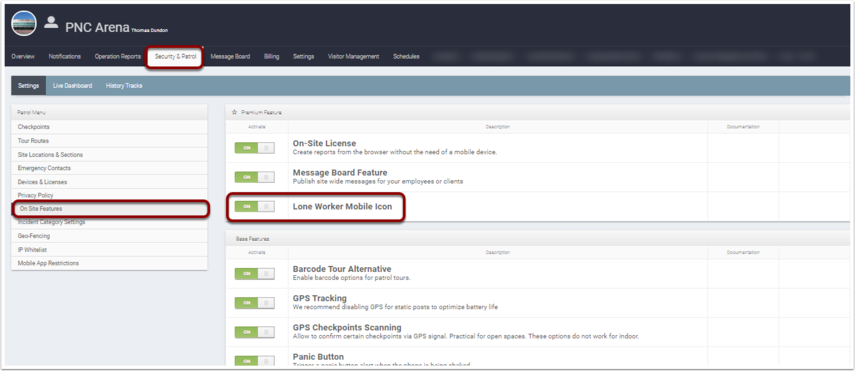Select the Security & Patrol tab

coord(175,57)
